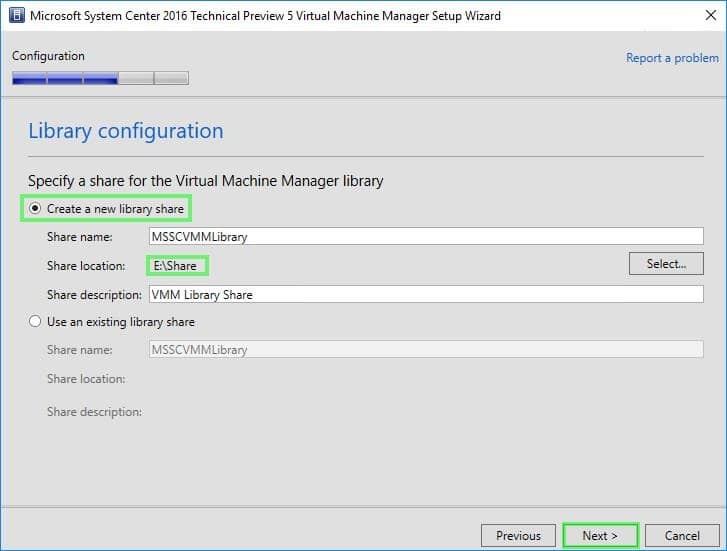Click the third filled progress segment
Image resolution: width=727 pixels, height=551 pixels.
coord(100,78)
